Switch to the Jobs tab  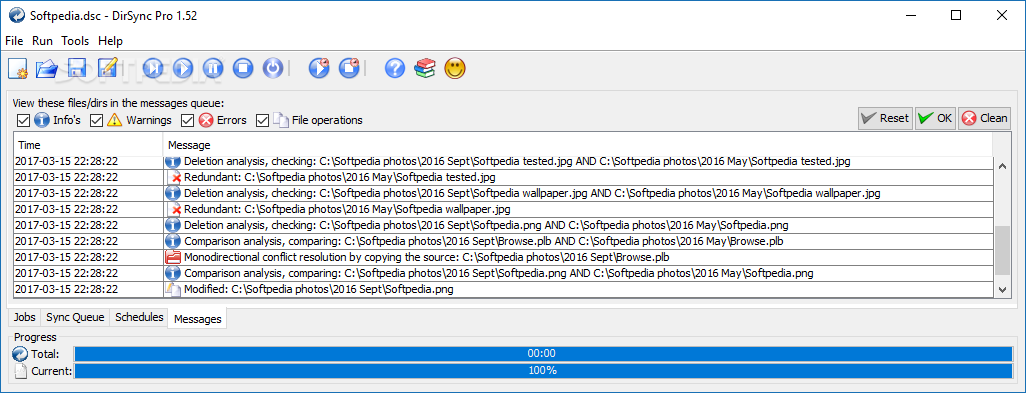pyautogui.click(x=25, y=317)
